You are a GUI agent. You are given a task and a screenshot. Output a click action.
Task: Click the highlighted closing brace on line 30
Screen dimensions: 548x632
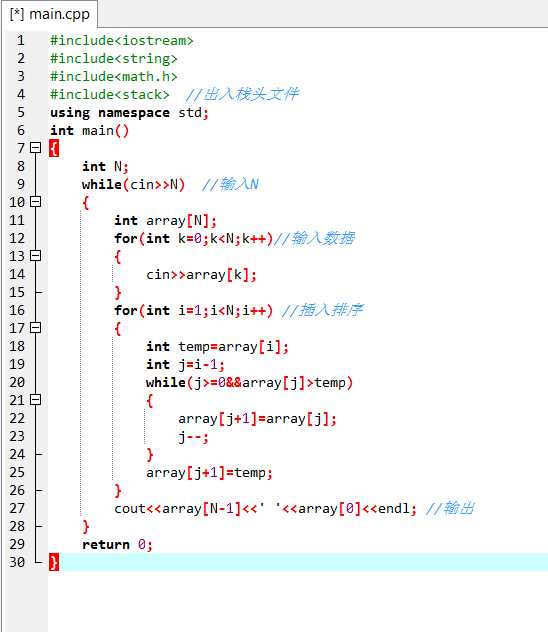click(x=54, y=562)
